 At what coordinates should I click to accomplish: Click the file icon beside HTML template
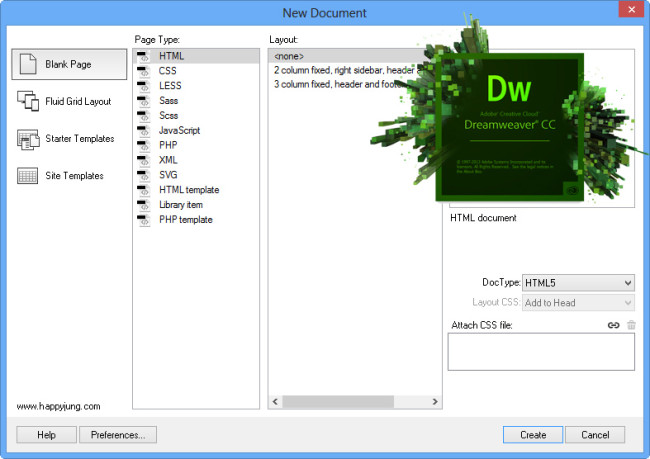pos(144,190)
